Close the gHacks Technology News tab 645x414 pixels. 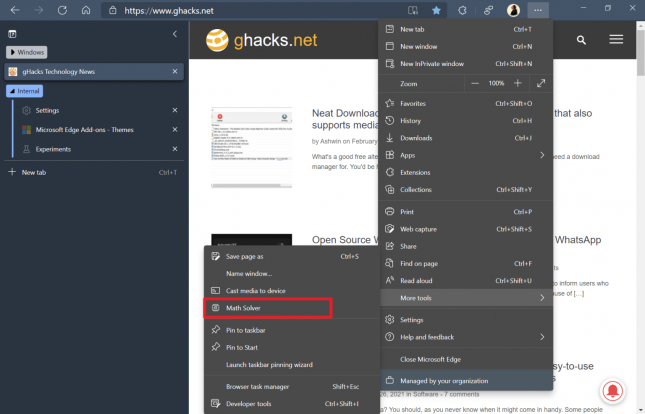175,72
